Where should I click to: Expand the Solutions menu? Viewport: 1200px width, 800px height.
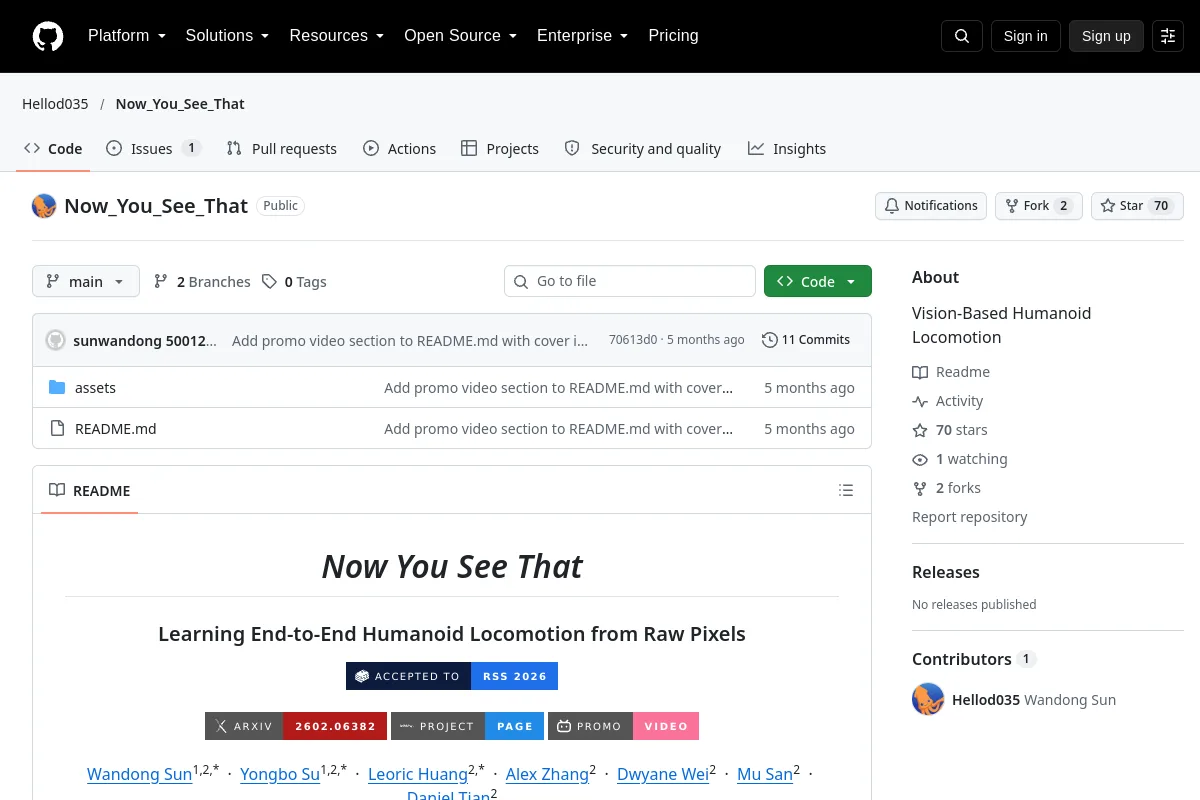(x=227, y=36)
